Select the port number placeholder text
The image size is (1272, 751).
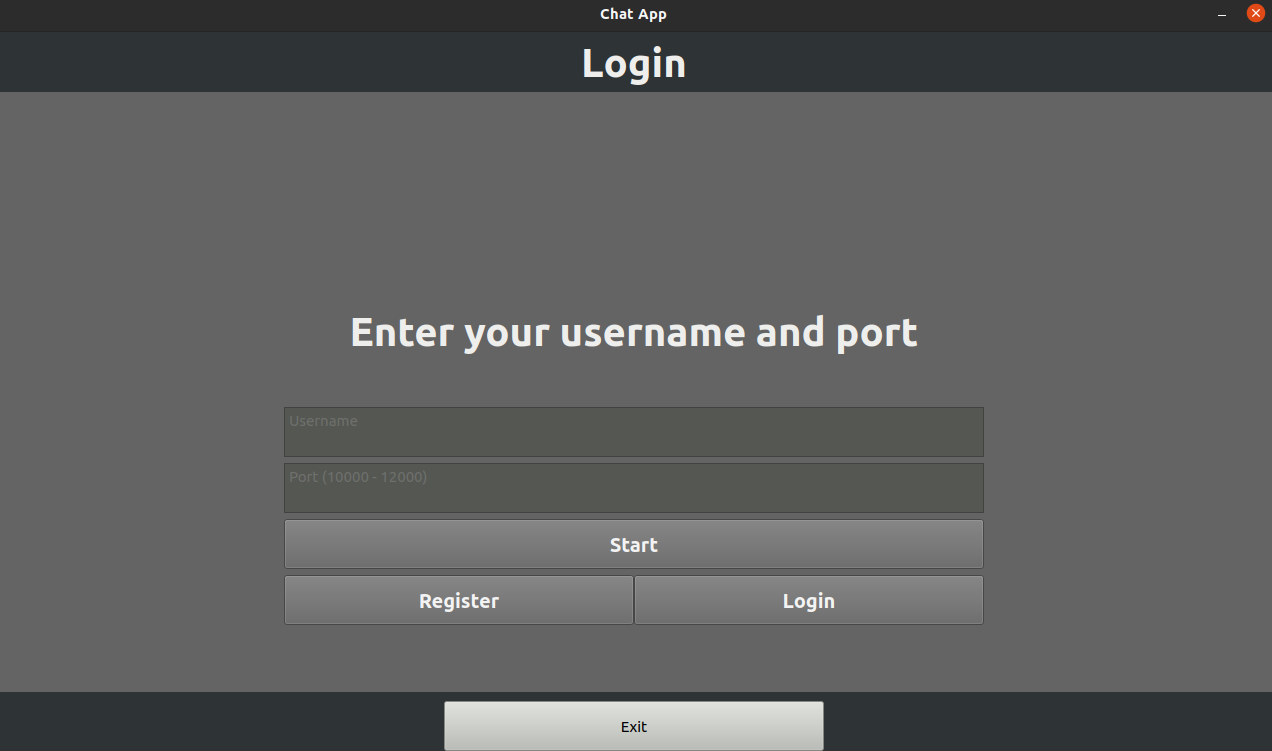click(358, 477)
